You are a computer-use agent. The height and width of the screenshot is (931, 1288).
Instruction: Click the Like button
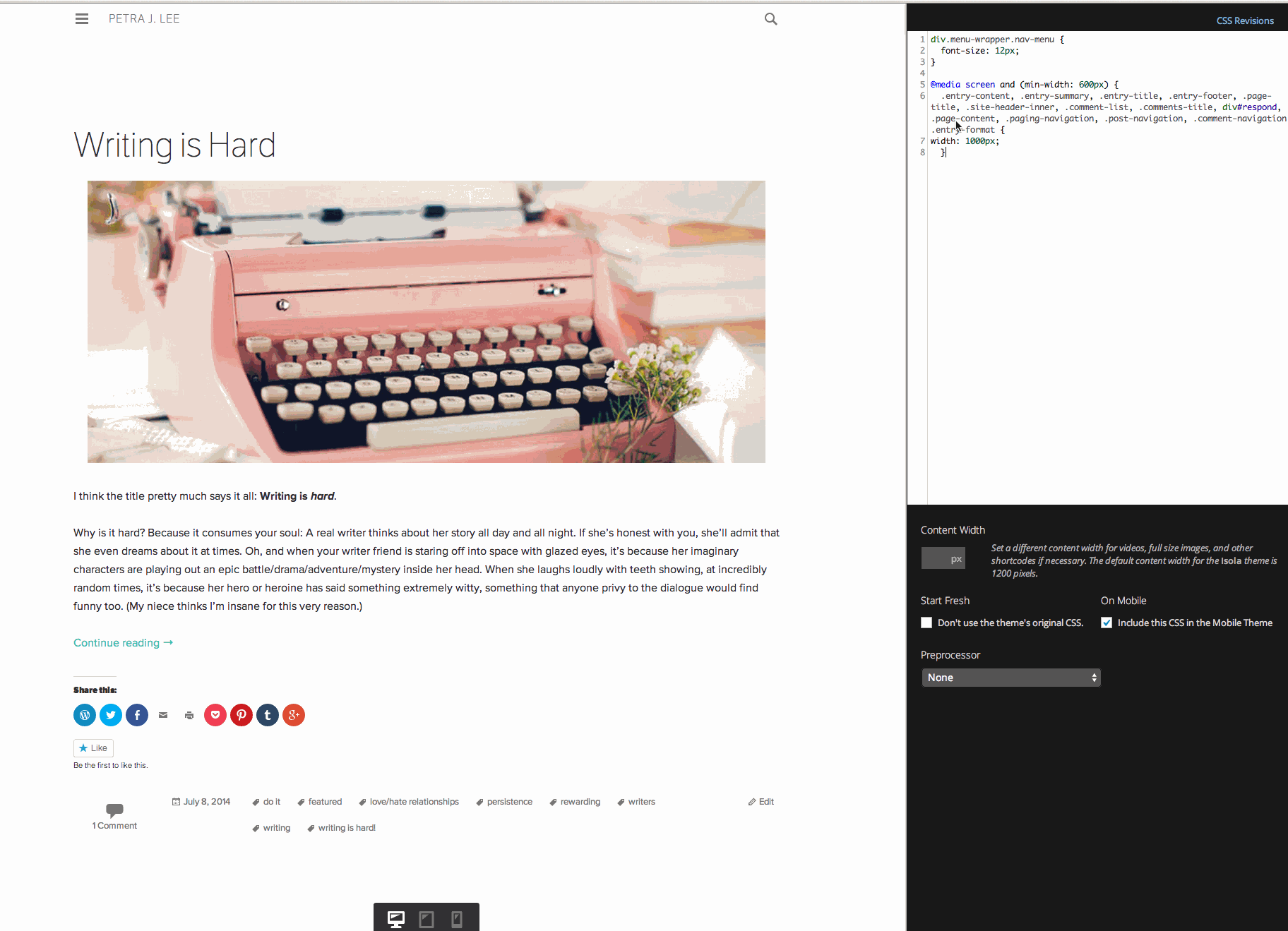(x=93, y=748)
